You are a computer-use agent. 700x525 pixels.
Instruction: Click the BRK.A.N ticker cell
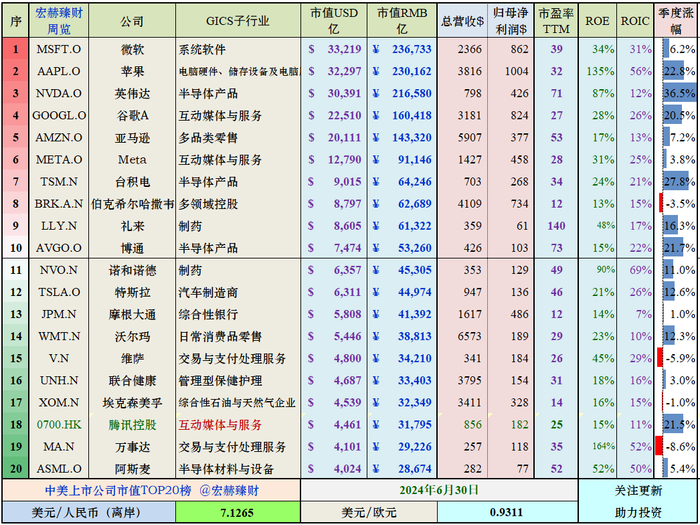click(x=59, y=204)
